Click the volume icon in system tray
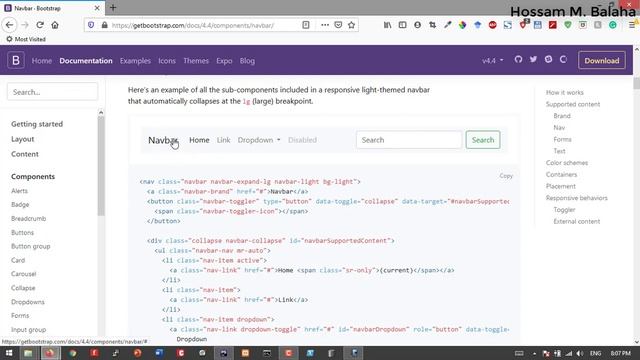Viewport: 640px width, 360px height. click(580, 353)
